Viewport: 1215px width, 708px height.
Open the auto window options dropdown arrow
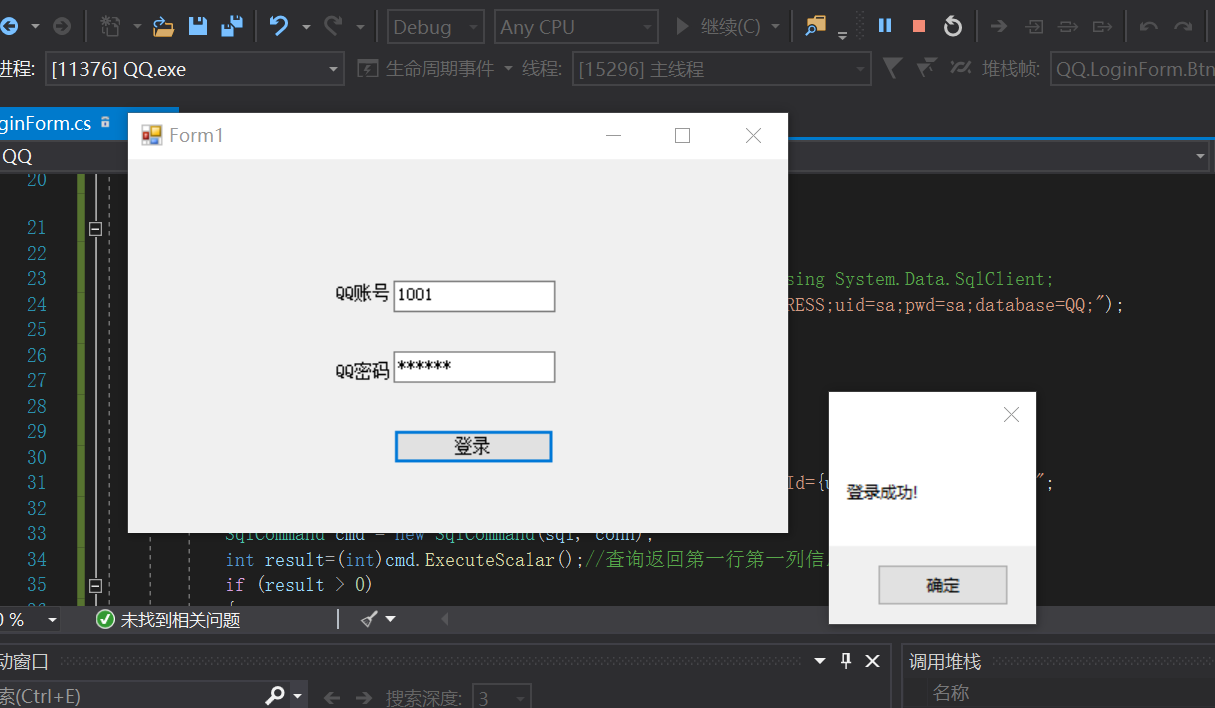820,661
